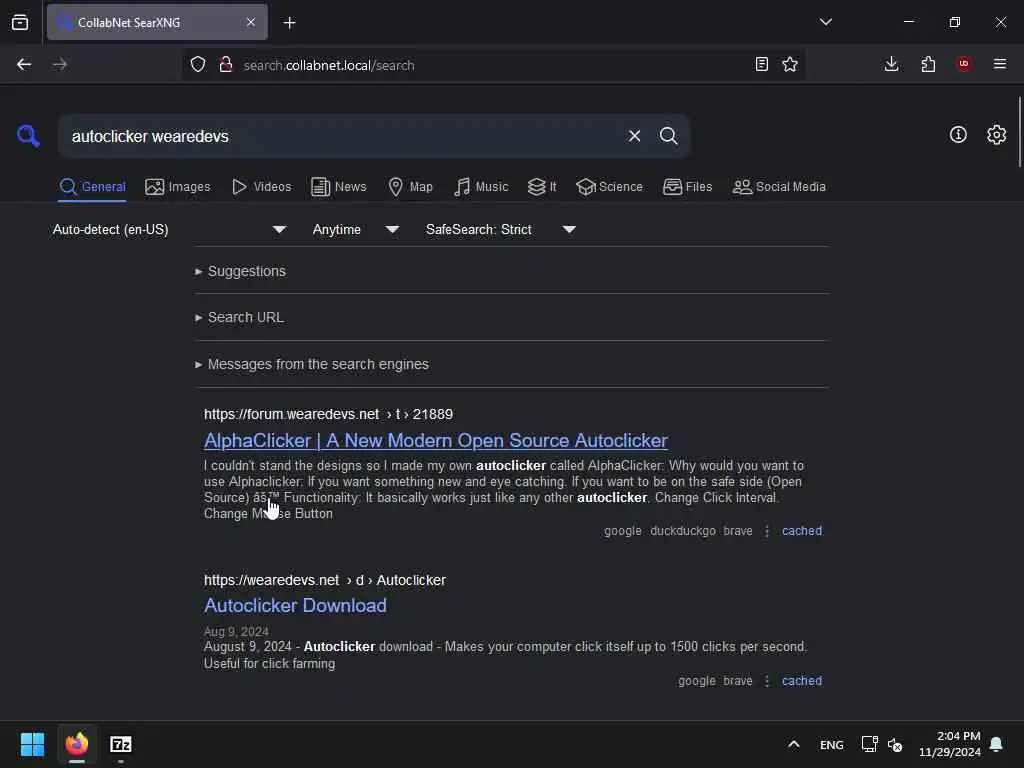
Task: Click 'Aug 9, 2024' result date
Action: (x=236, y=632)
